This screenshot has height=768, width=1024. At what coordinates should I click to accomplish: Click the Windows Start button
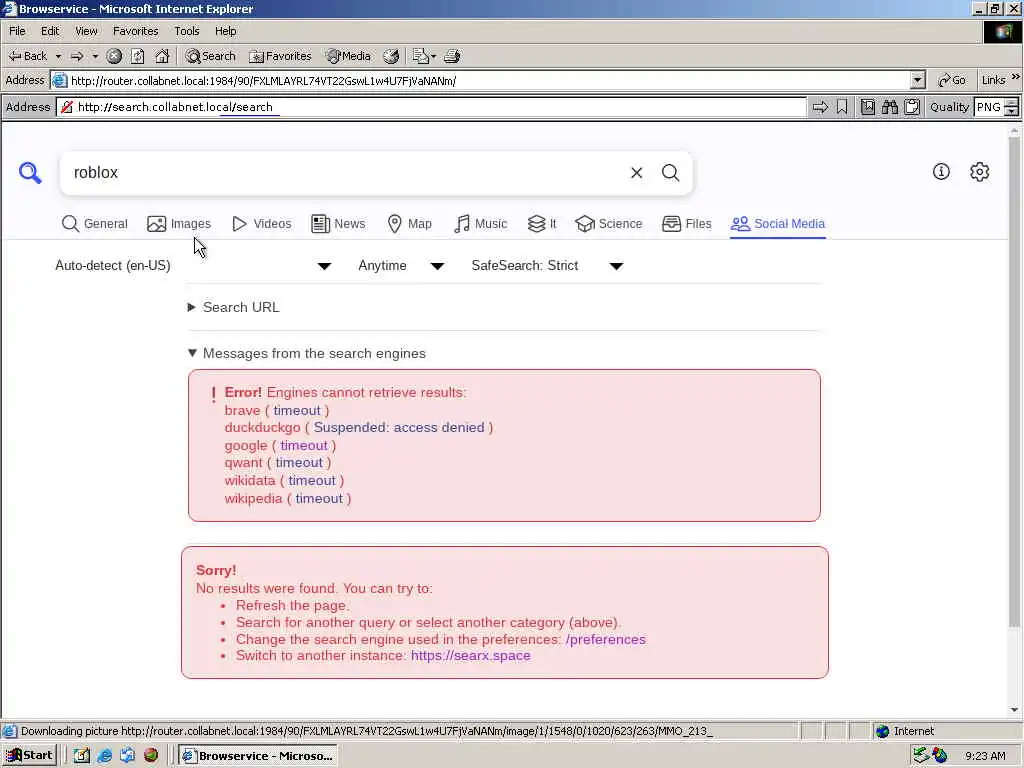(29, 756)
